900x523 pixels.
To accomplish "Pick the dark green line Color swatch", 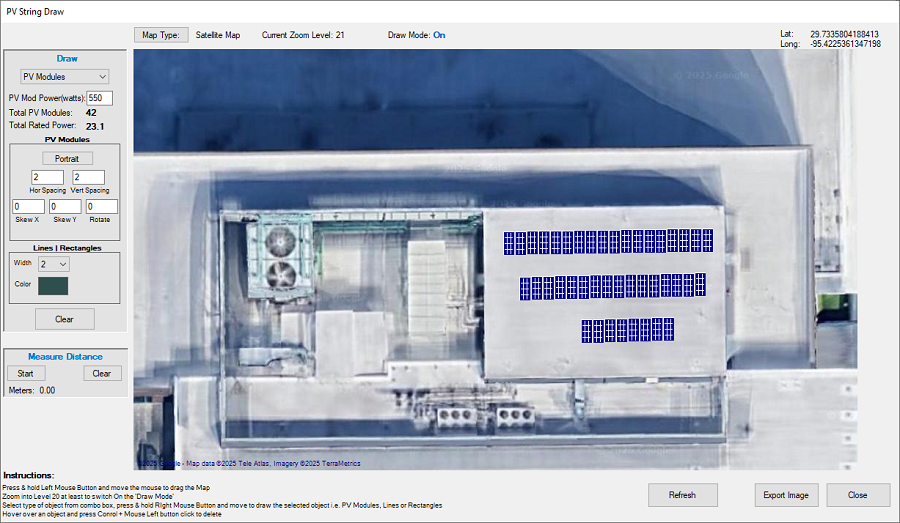I will coord(53,286).
